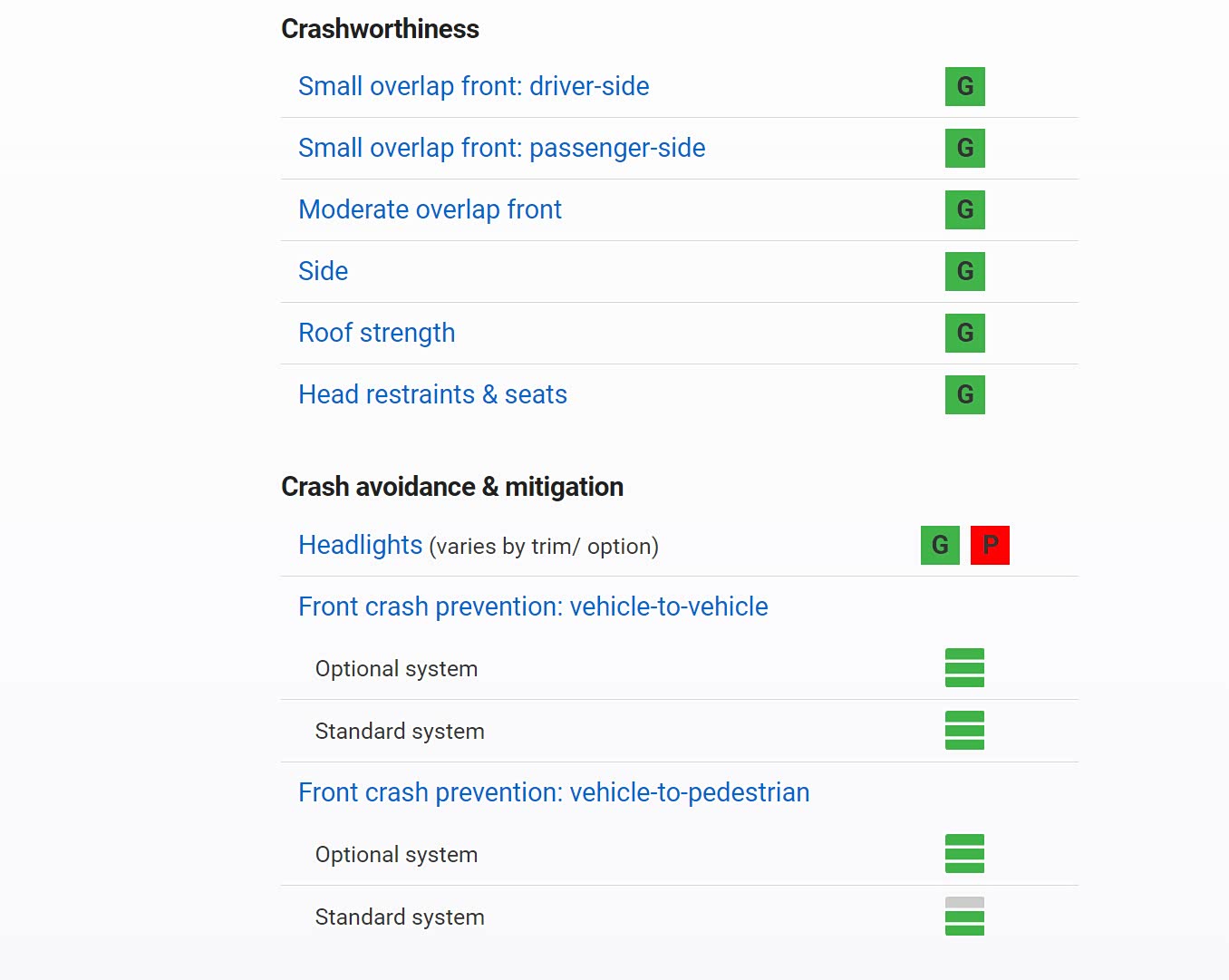1229x980 pixels.
Task: Click vehicle-to-vehicle Standard system rating bars
Action: click(x=964, y=732)
